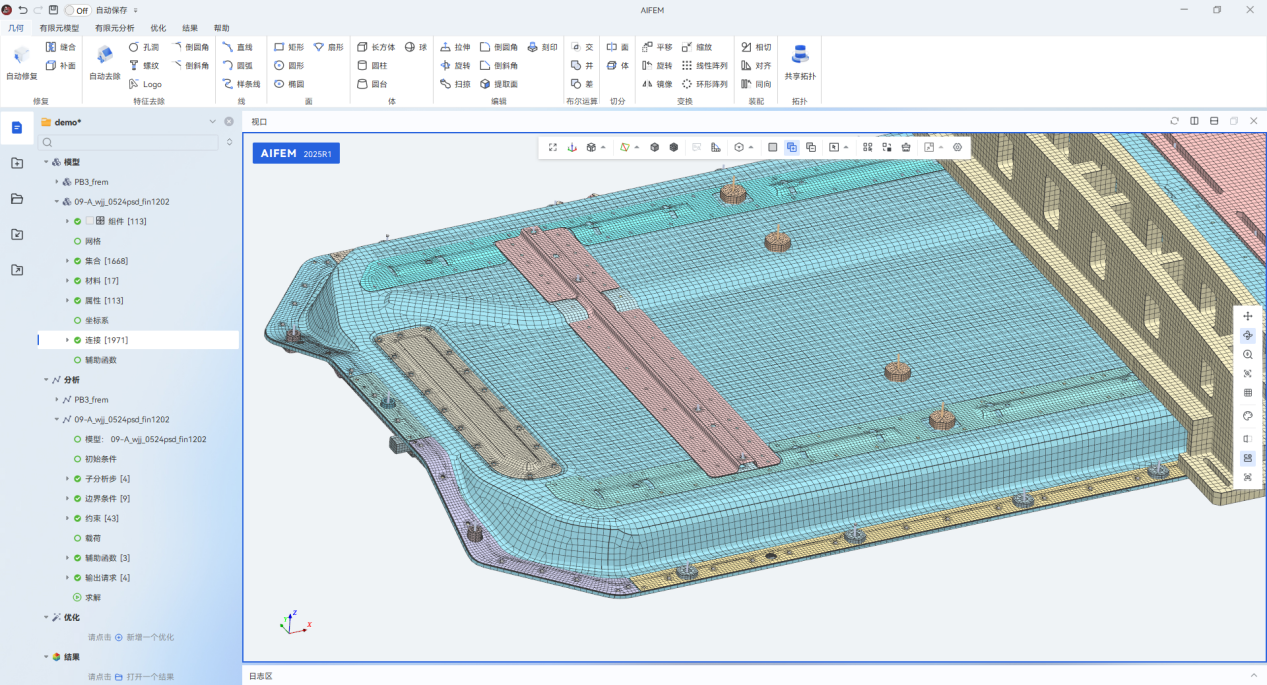Select the 长方体 cuboid tool
This screenshot has height=685, width=1267.
[376, 47]
